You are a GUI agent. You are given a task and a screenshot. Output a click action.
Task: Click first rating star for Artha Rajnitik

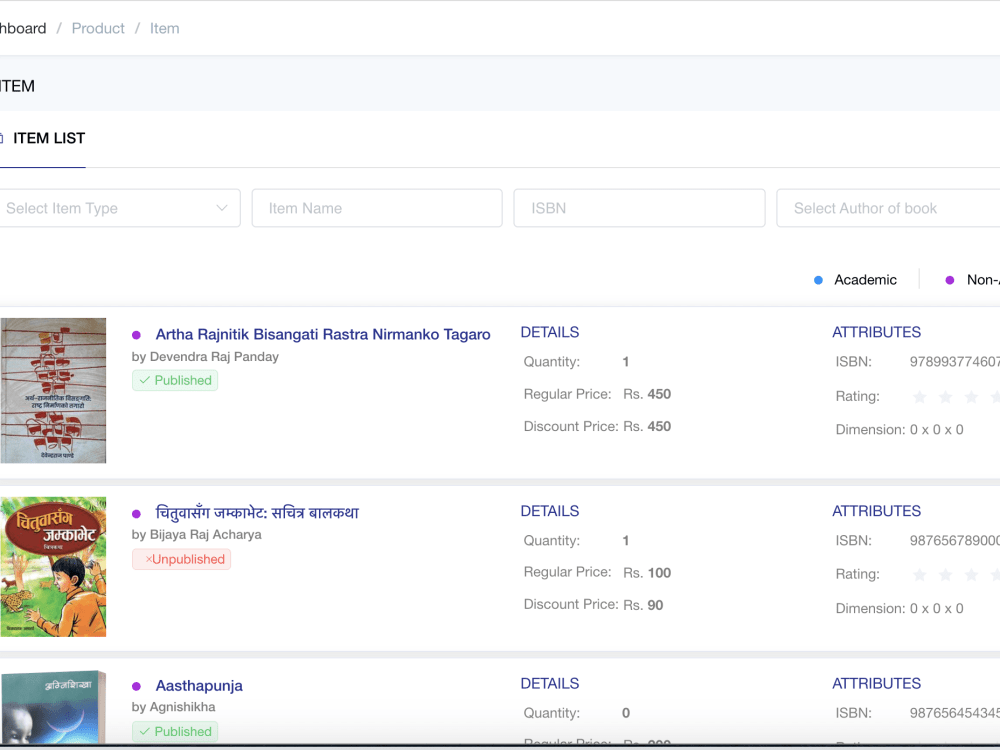tap(920, 397)
